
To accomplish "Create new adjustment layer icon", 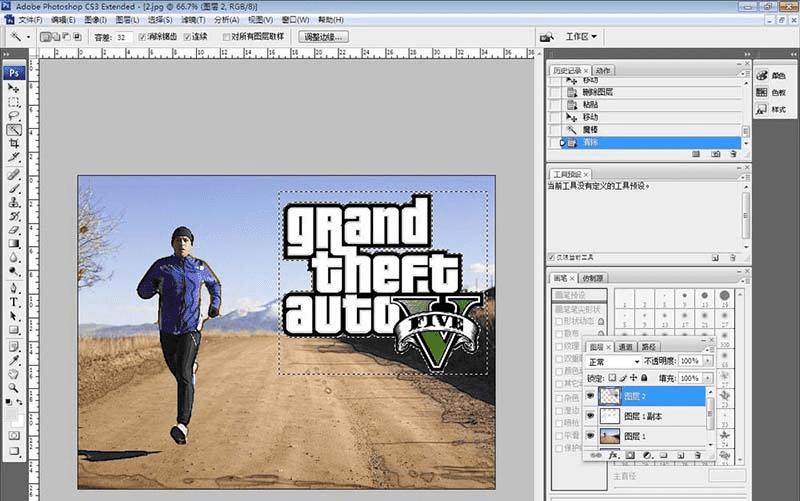I will [647, 455].
